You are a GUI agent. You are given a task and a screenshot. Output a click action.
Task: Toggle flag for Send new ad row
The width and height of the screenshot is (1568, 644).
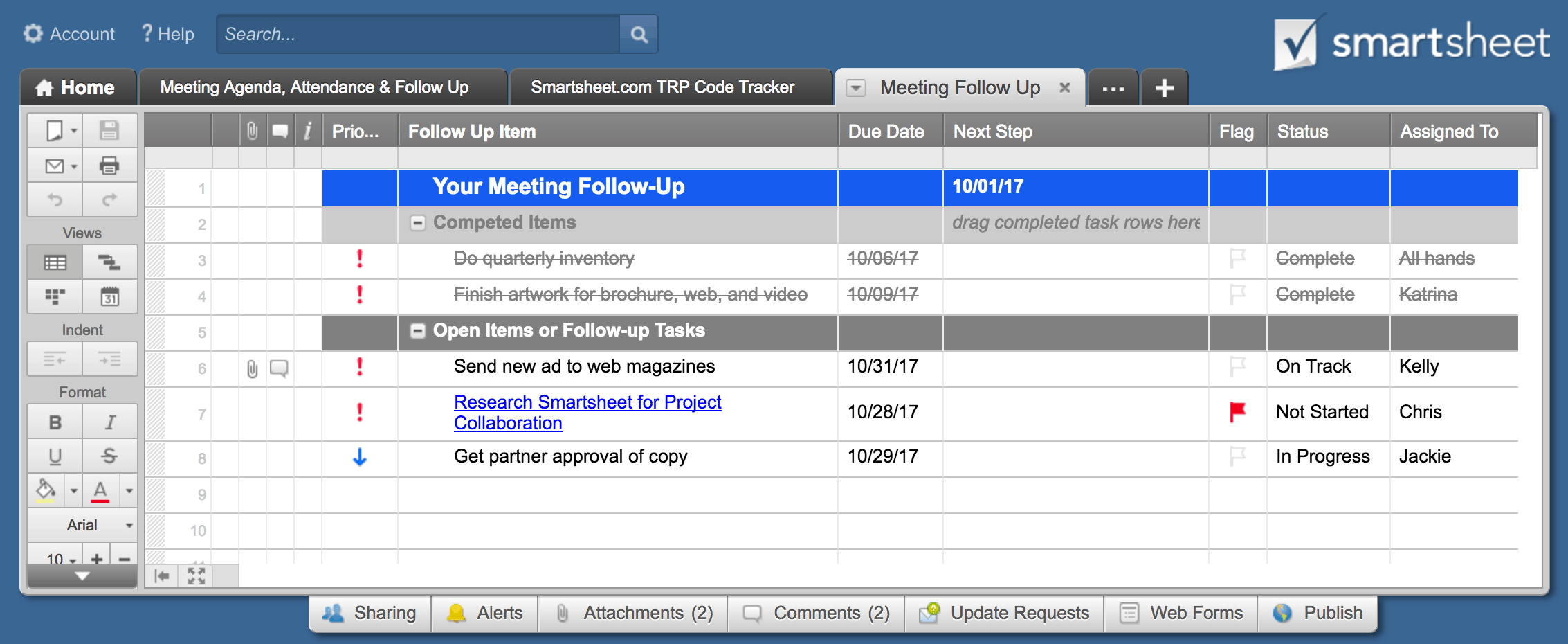click(1237, 366)
